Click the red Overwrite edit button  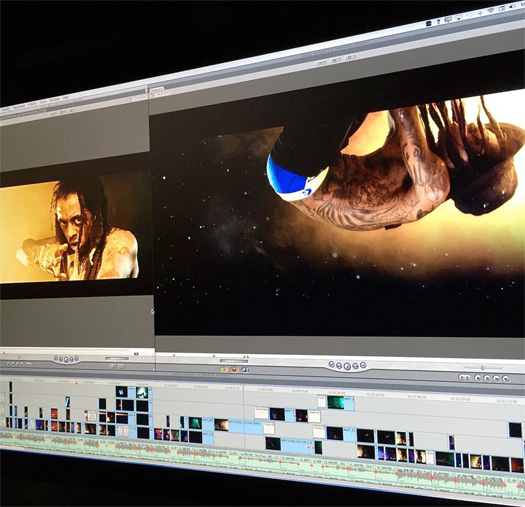(234, 369)
